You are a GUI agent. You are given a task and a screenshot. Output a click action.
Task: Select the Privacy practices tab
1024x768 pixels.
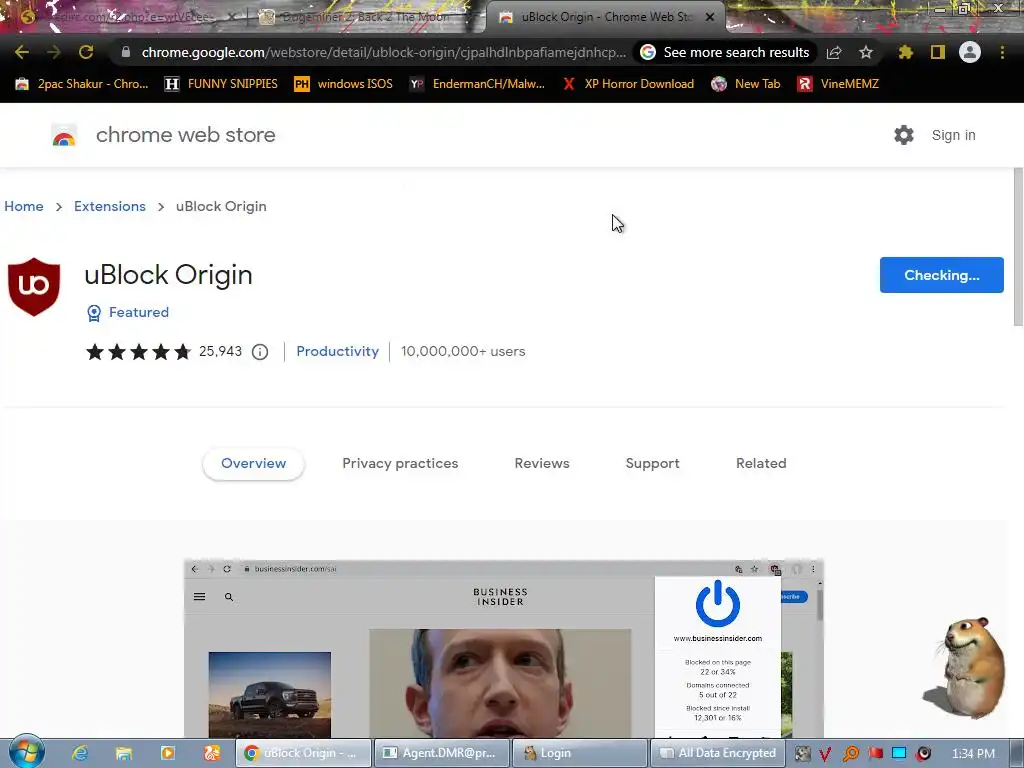400,464
